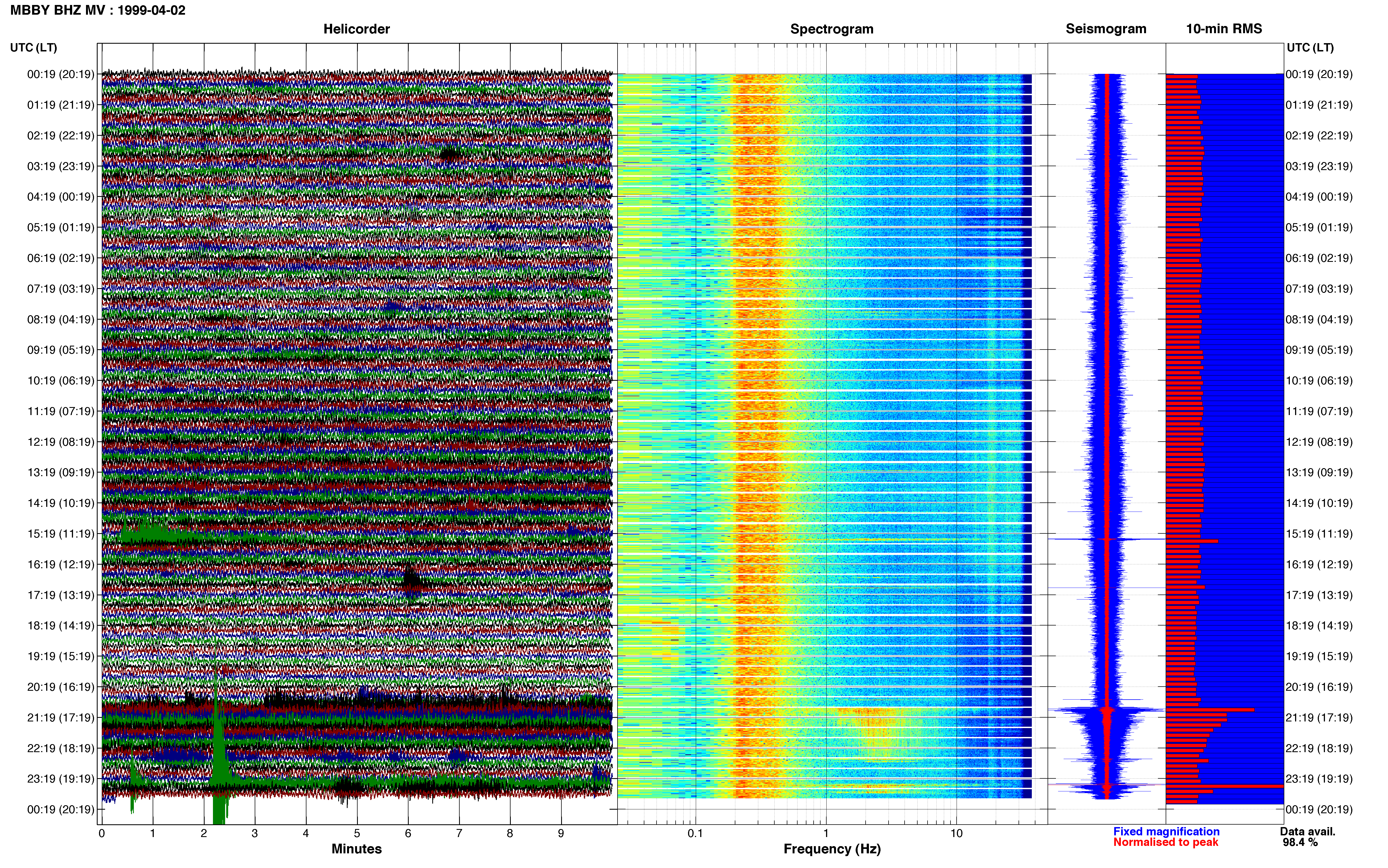This screenshot has width=1388, height=868.
Task: Select the Spectrogram panel heading
Action: tap(832, 29)
